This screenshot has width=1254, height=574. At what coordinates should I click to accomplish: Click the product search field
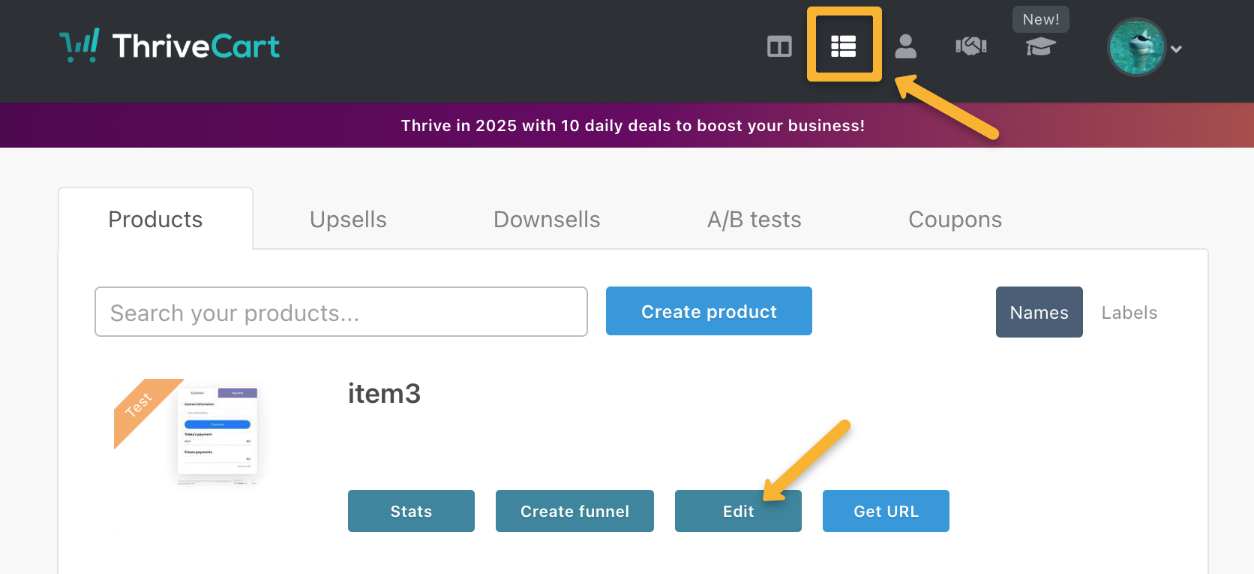(x=340, y=312)
